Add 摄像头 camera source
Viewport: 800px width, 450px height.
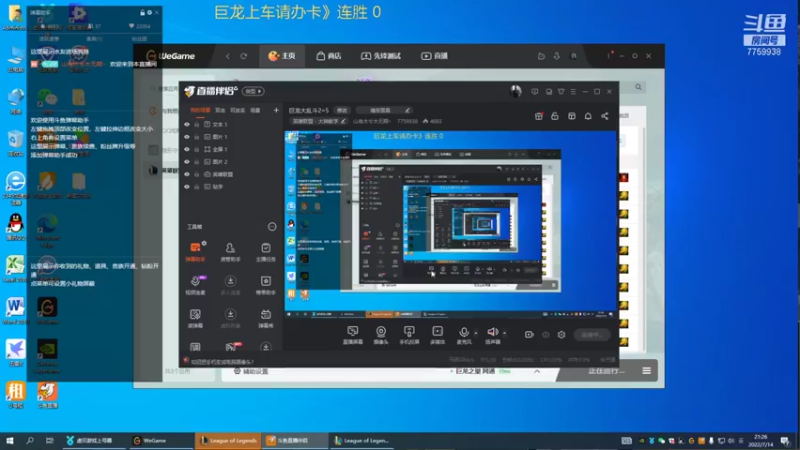pyautogui.click(x=381, y=335)
